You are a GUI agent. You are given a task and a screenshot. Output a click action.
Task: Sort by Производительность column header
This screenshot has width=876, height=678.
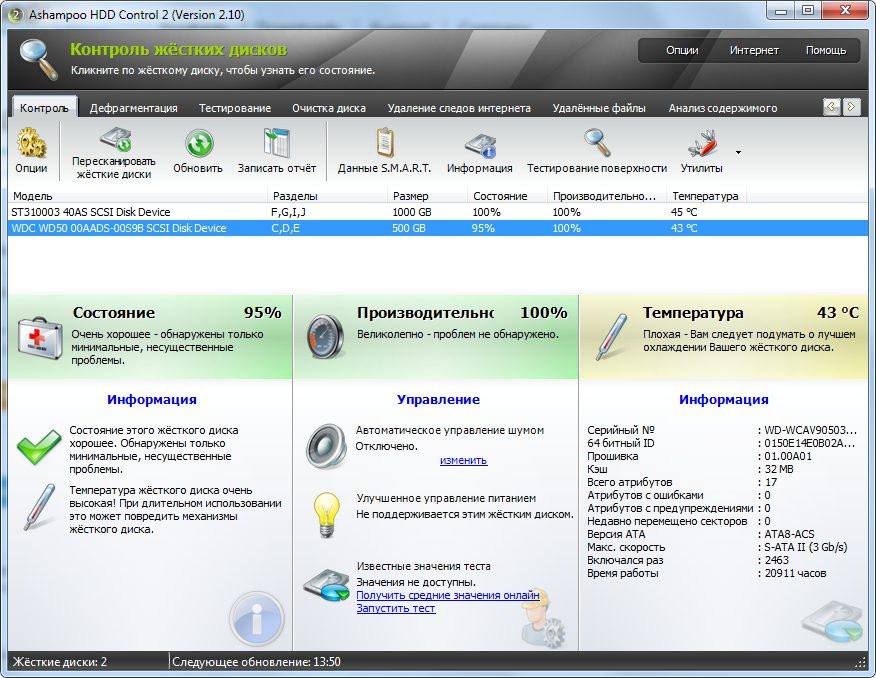(x=607, y=196)
